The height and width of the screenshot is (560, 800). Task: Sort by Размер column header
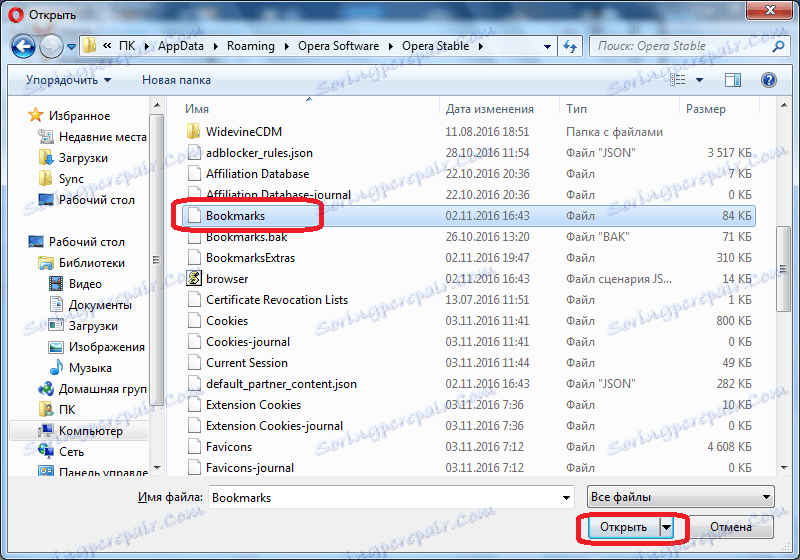tap(706, 109)
